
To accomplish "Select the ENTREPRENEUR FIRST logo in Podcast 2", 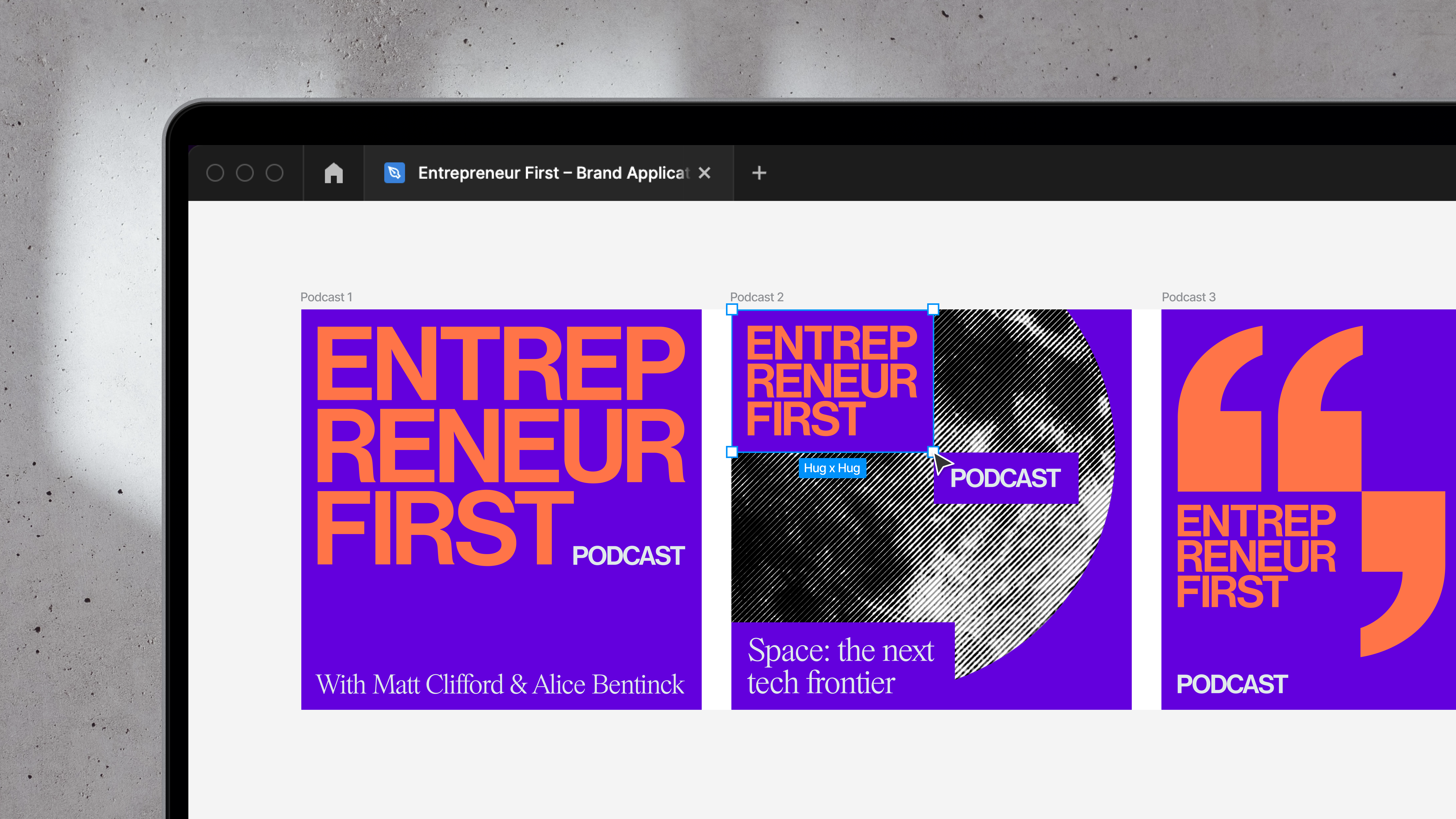I will point(831,381).
